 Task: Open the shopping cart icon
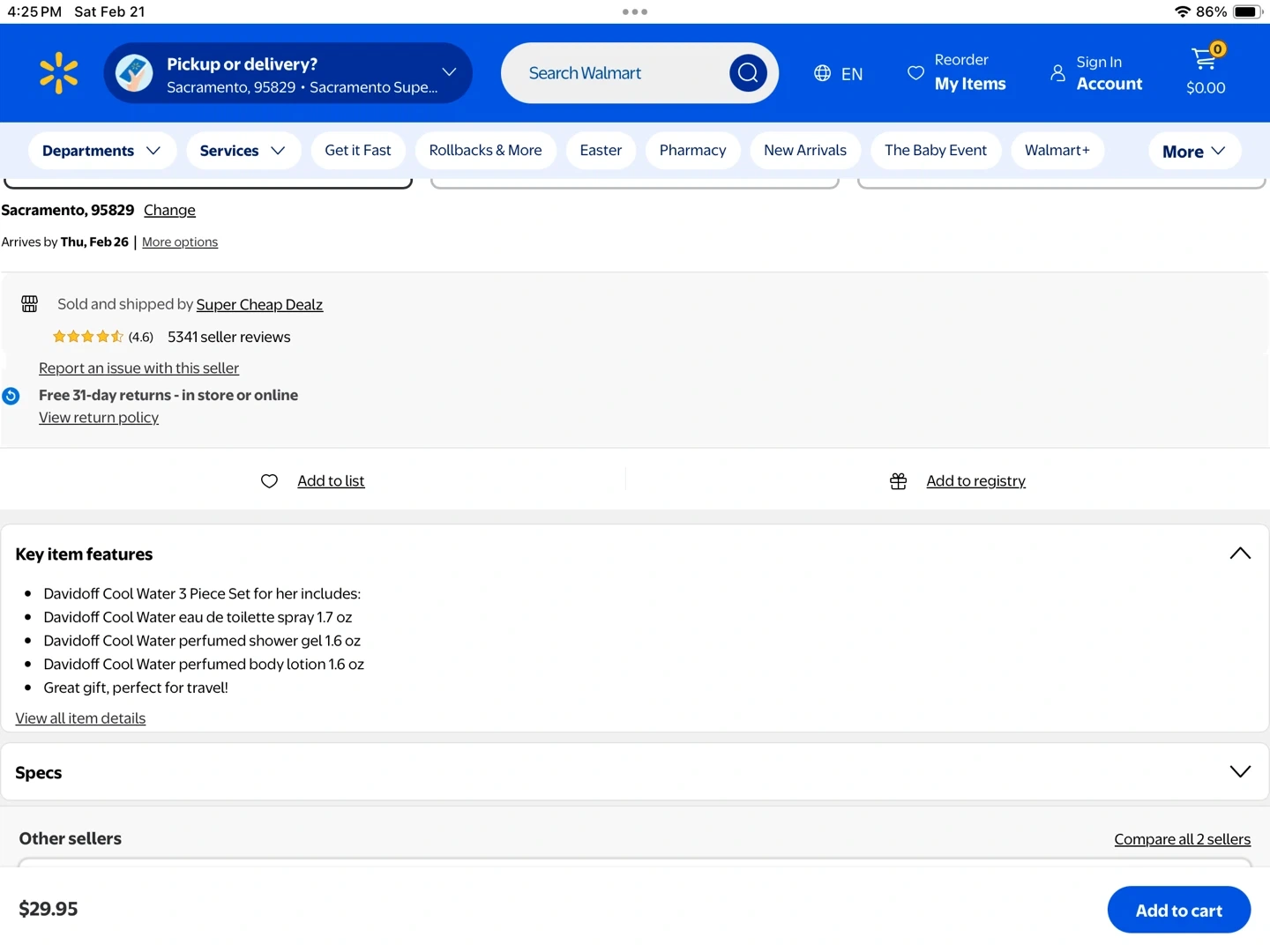click(1205, 60)
